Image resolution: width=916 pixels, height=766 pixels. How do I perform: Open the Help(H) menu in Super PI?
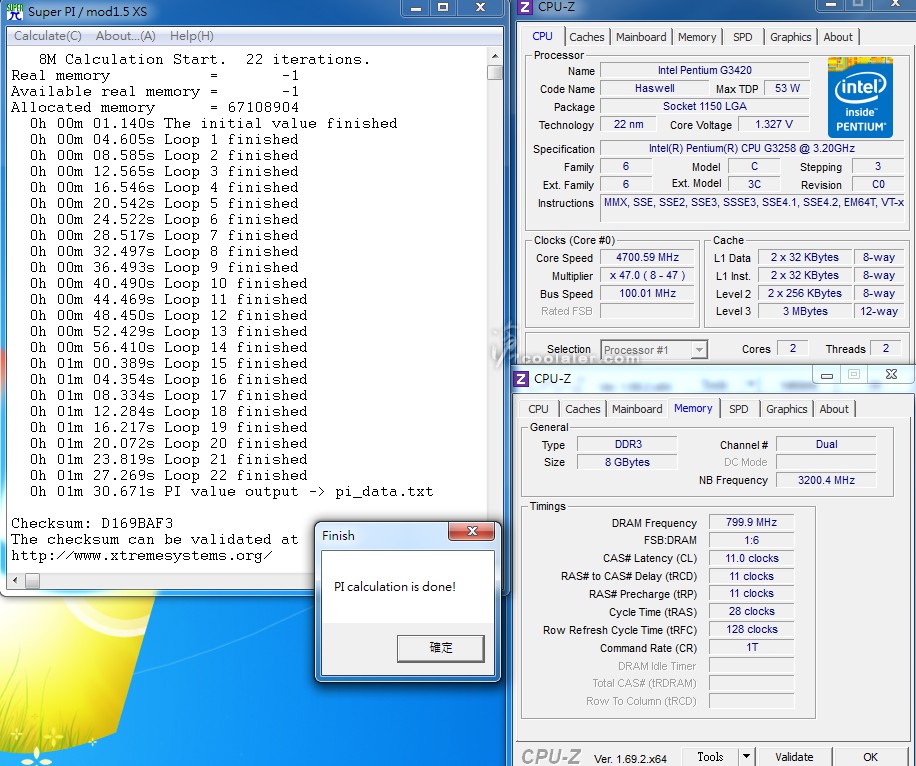192,36
